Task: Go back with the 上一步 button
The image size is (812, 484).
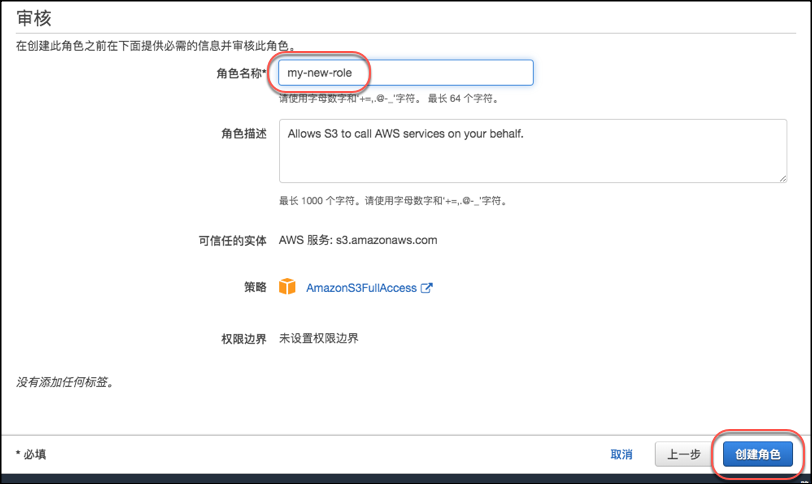Action: 683,454
